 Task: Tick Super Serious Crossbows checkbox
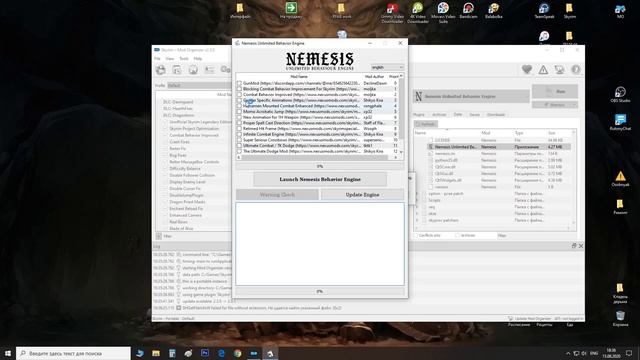tap(239, 140)
